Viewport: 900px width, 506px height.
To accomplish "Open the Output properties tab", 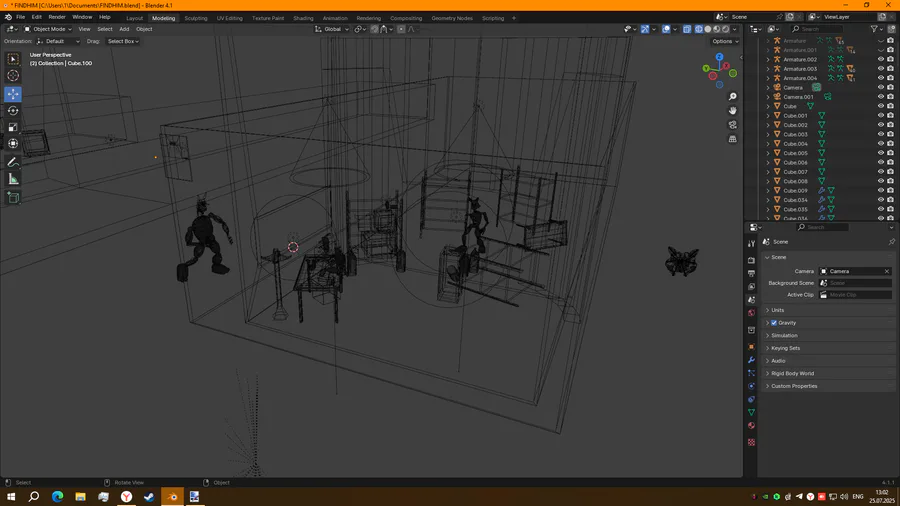I will [x=751, y=273].
